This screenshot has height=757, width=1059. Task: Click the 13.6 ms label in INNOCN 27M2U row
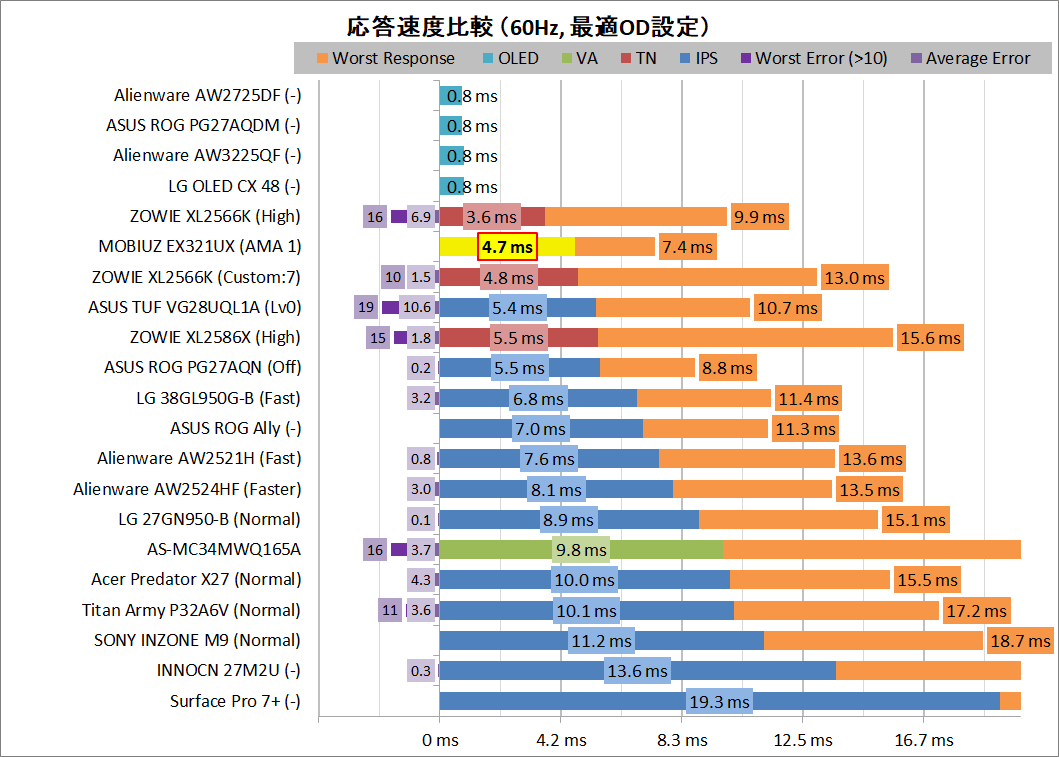point(638,671)
